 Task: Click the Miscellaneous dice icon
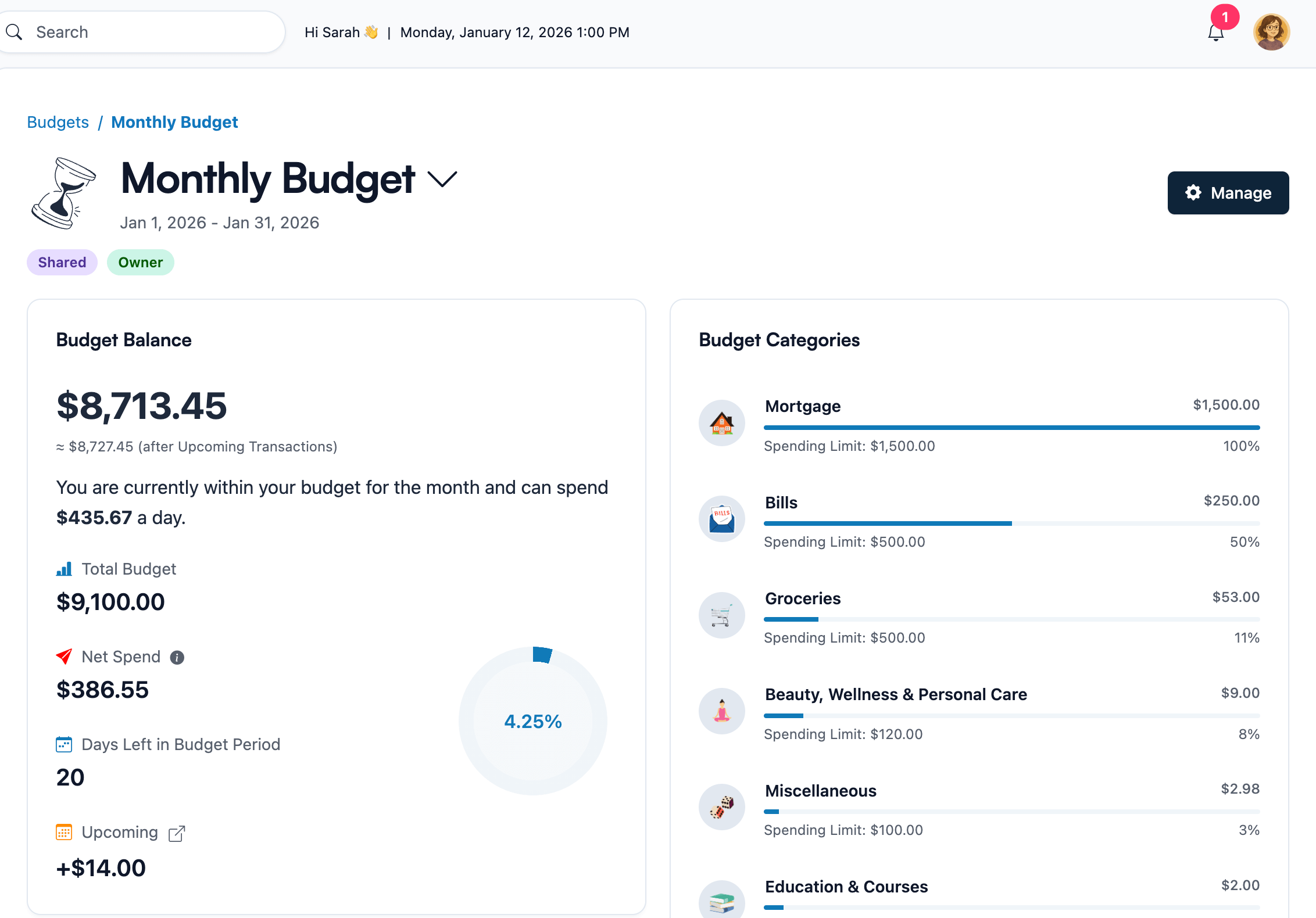point(721,807)
